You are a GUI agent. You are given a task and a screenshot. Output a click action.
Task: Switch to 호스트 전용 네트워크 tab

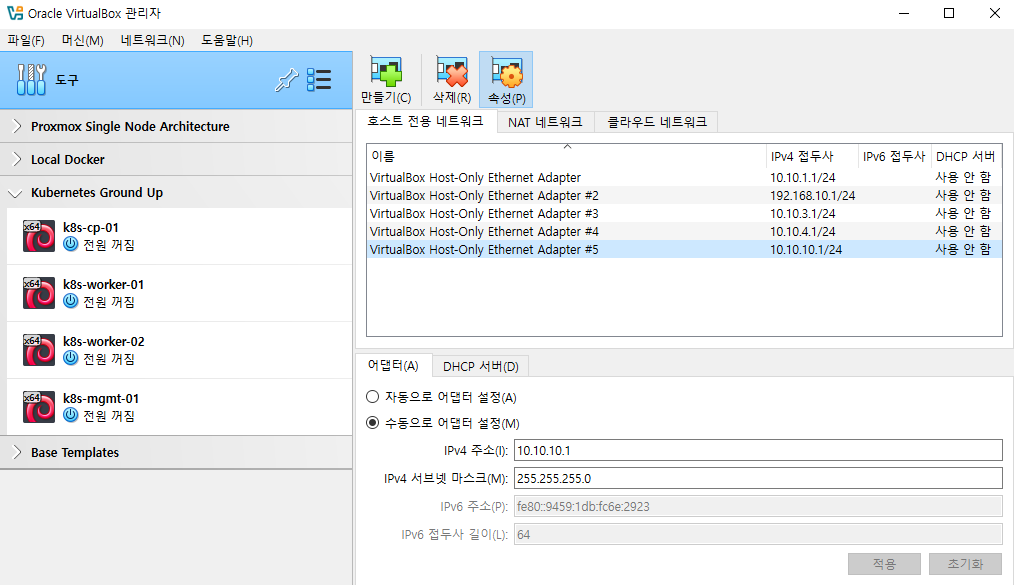[x=426, y=121]
